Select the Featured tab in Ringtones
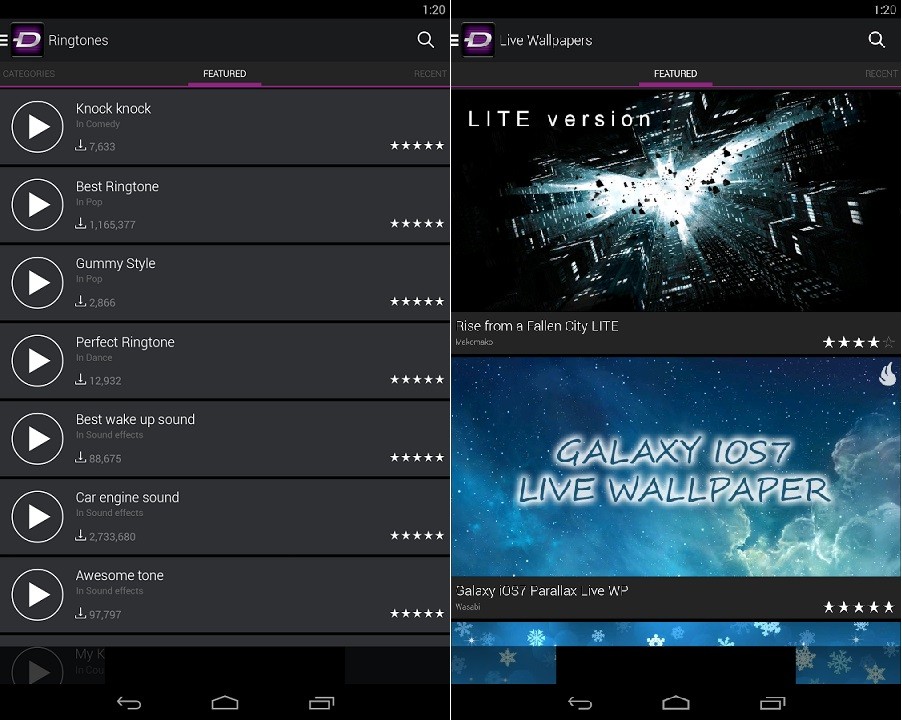Image resolution: width=902 pixels, height=722 pixels. coord(224,74)
